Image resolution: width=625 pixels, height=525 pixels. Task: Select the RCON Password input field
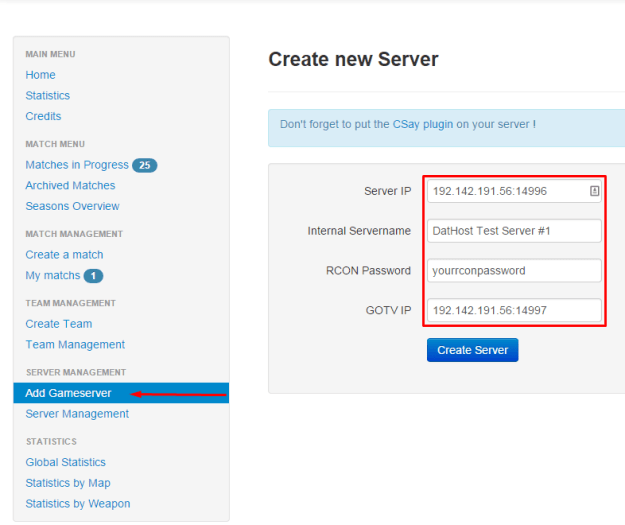click(x=514, y=271)
